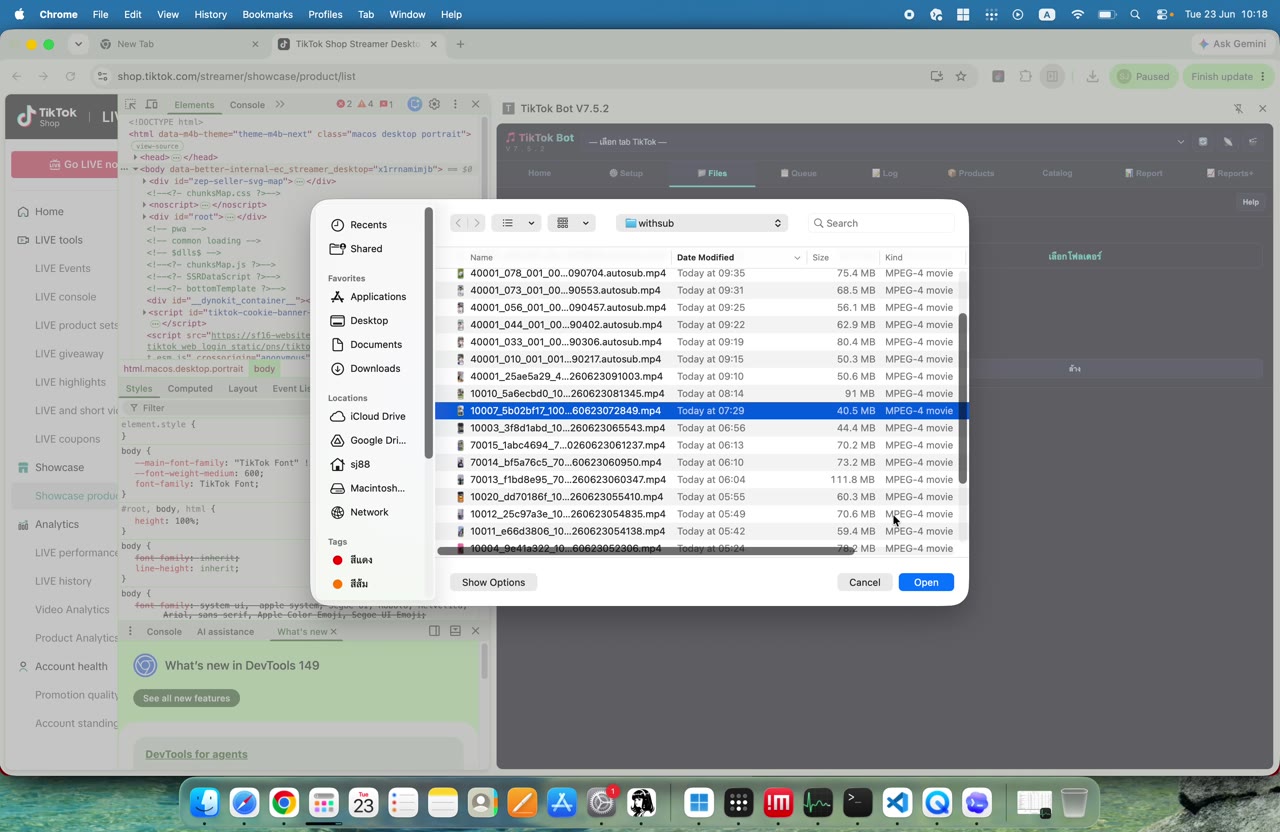
Task: Switch to the Queue tab in TikTok Bot
Action: coord(798,173)
